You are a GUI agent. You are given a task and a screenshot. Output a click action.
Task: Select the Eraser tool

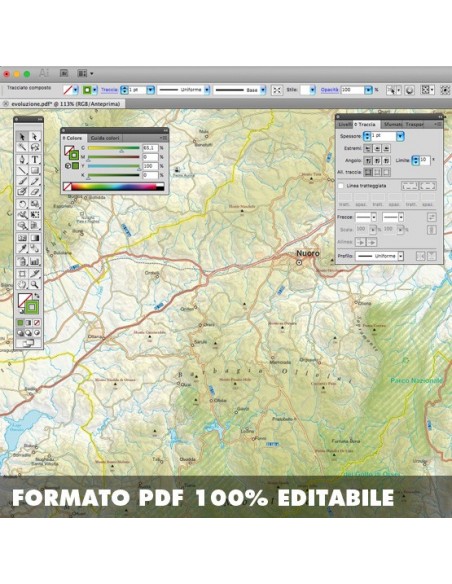[35, 192]
